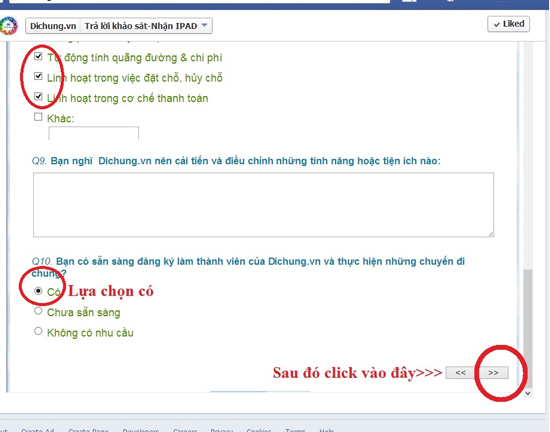Select the Chưa sẵn sàng radio option
The width and height of the screenshot is (550, 432).
coord(38,311)
